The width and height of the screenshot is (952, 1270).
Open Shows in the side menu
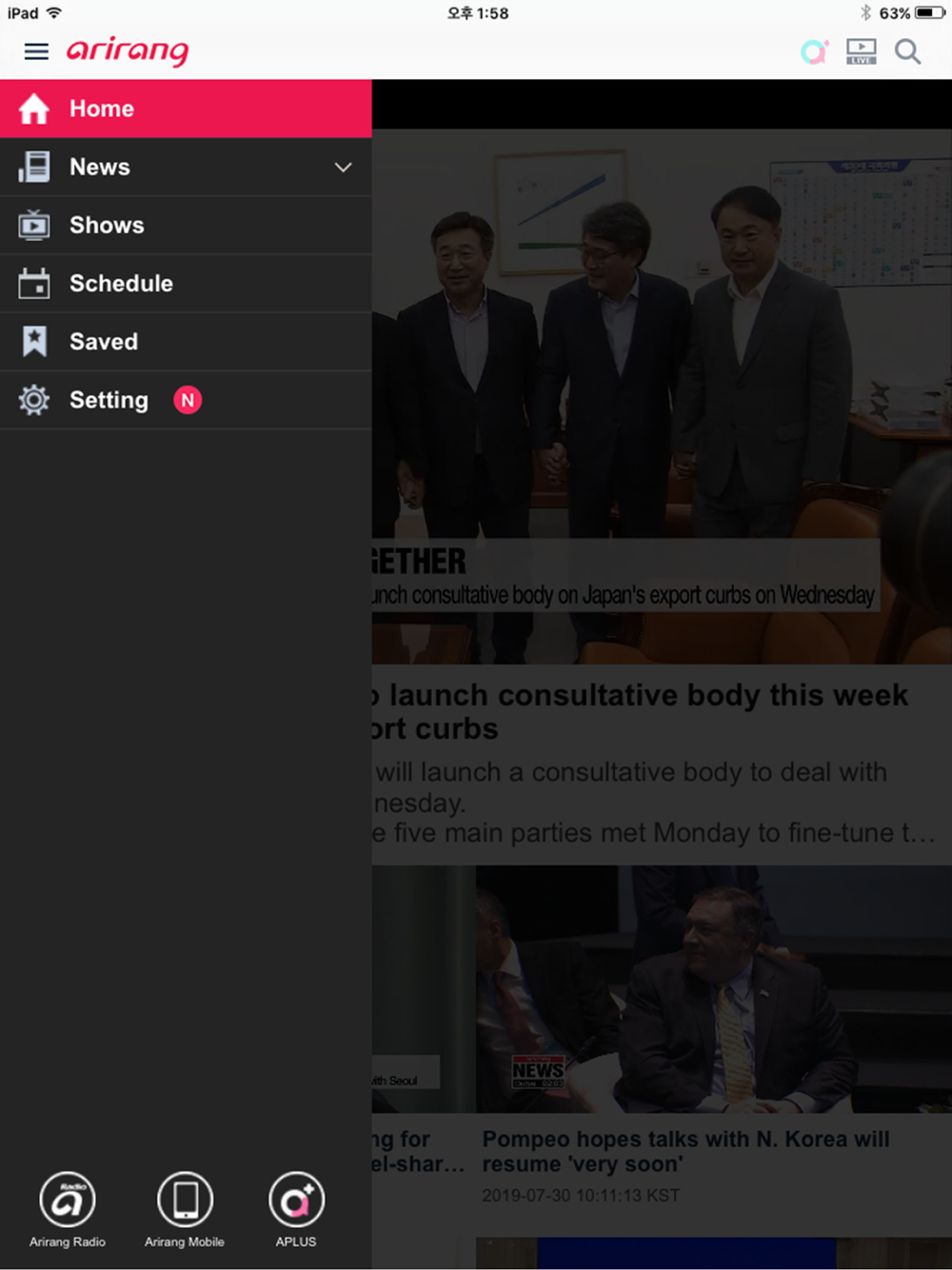[x=107, y=226]
